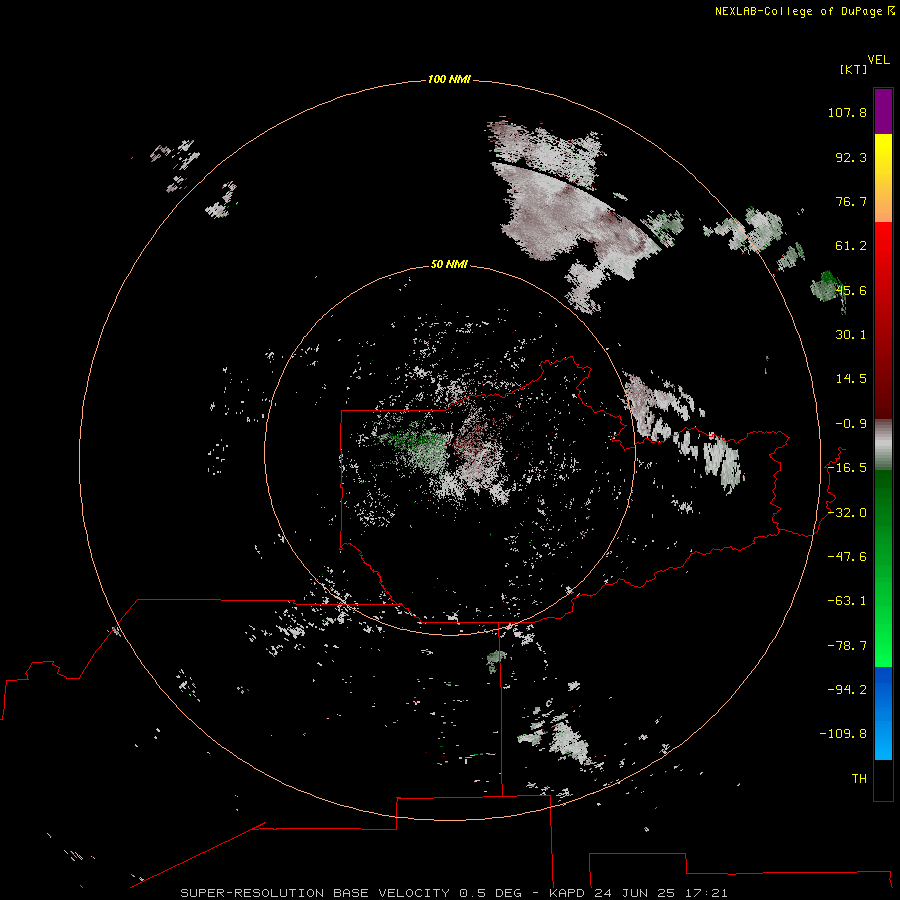This screenshot has width=900, height=900.
Task: Click the 76.7 velocity scale value
Action: 851,201
